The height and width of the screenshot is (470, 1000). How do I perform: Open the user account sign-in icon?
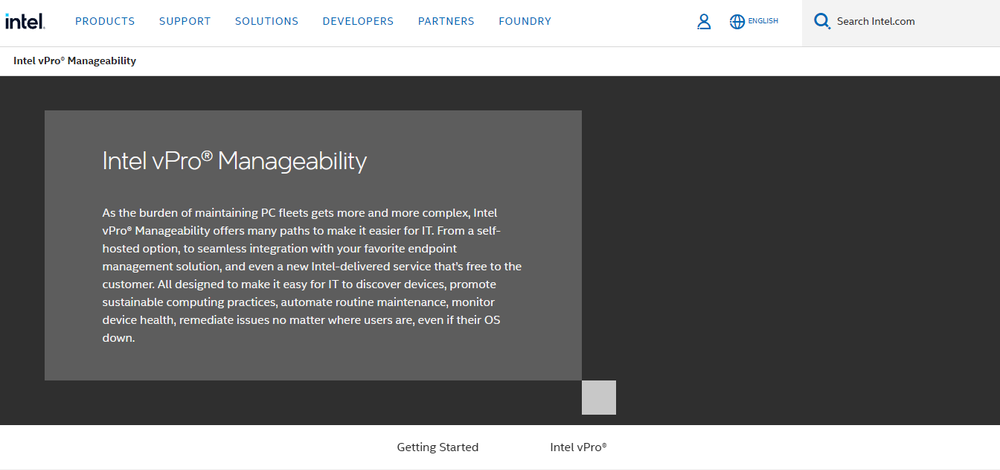pos(704,22)
